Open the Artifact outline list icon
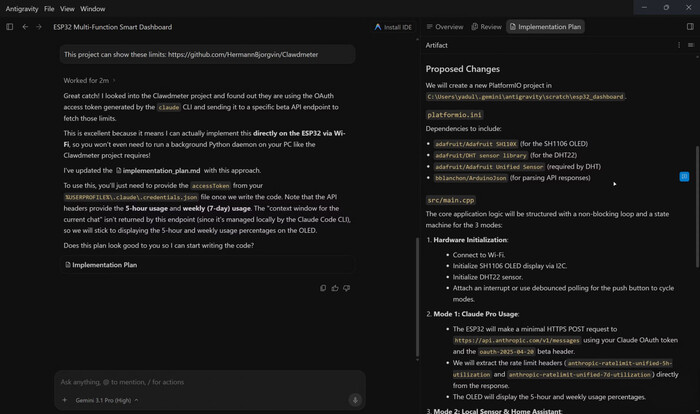Image resolution: width=700 pixels, height=414 pixels. click(691, 45)
